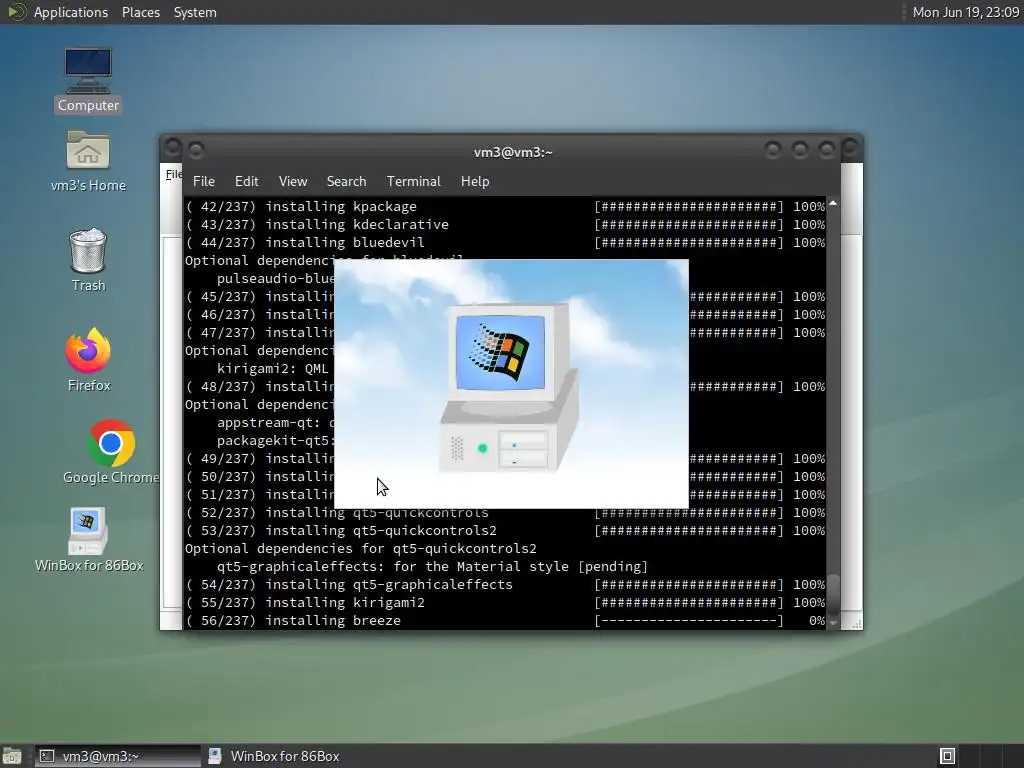
Task: Open the terminal File menu
Action: click(x=204, y=181)
